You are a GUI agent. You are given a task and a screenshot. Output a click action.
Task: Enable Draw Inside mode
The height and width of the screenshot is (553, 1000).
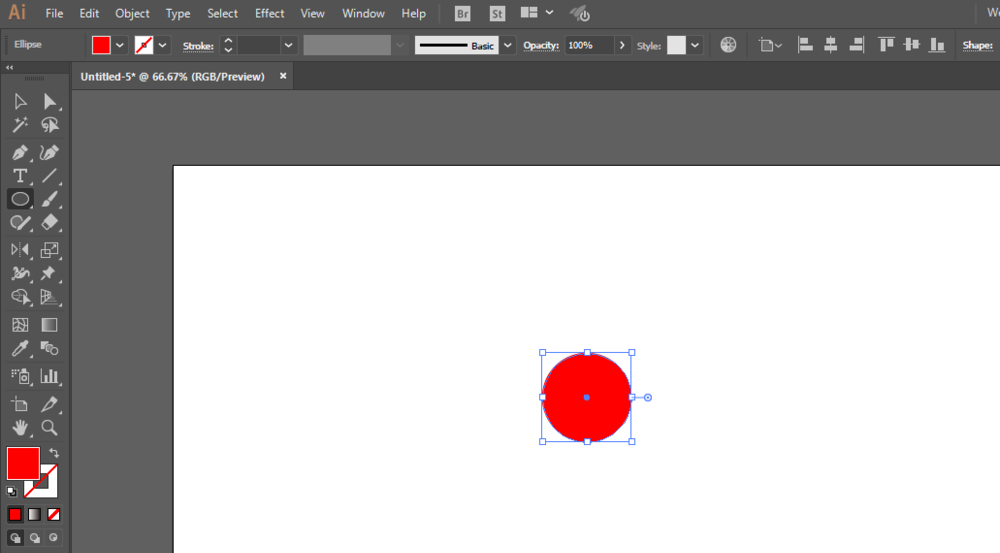pos(54,538)
